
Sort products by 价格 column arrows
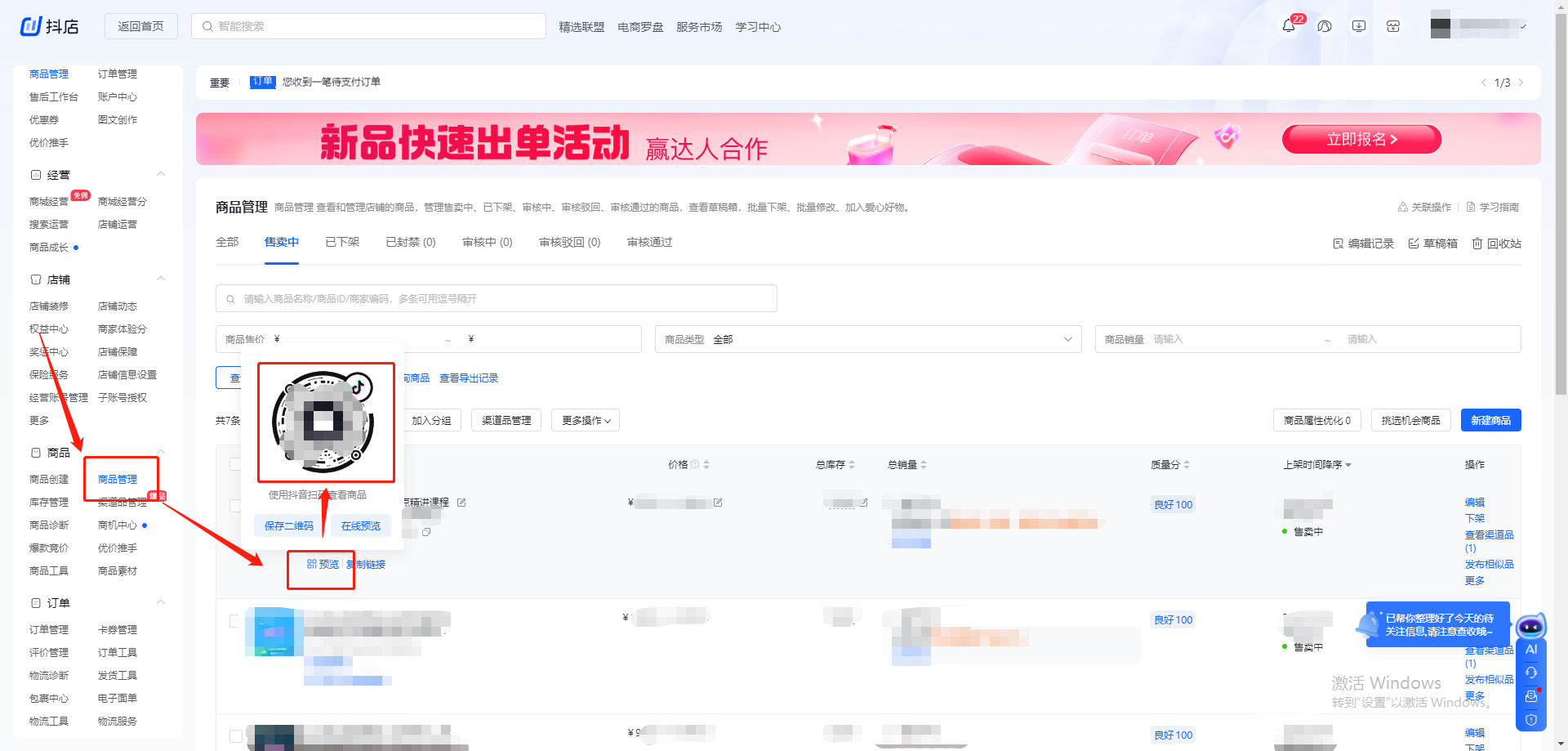click(706, 464)
